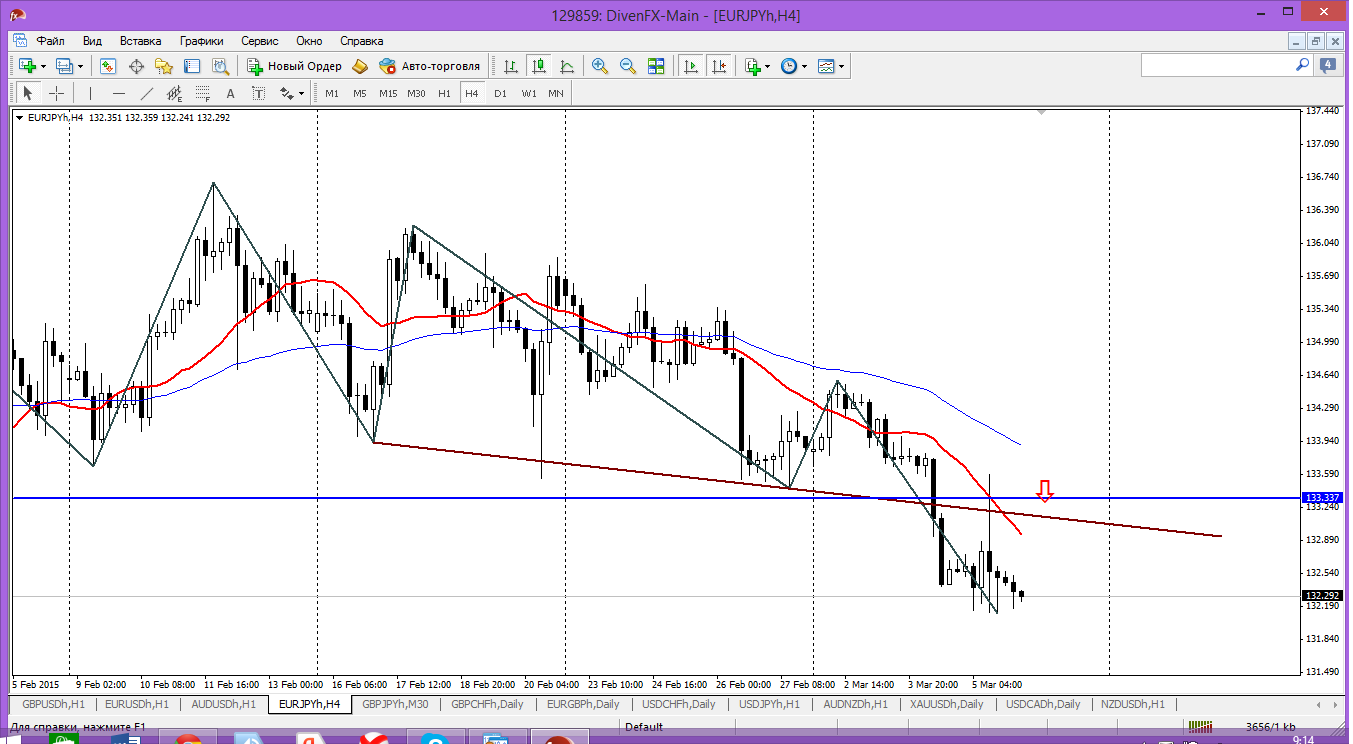Select the Text Label tool
1353x744 pixels.
click(258, 93)
